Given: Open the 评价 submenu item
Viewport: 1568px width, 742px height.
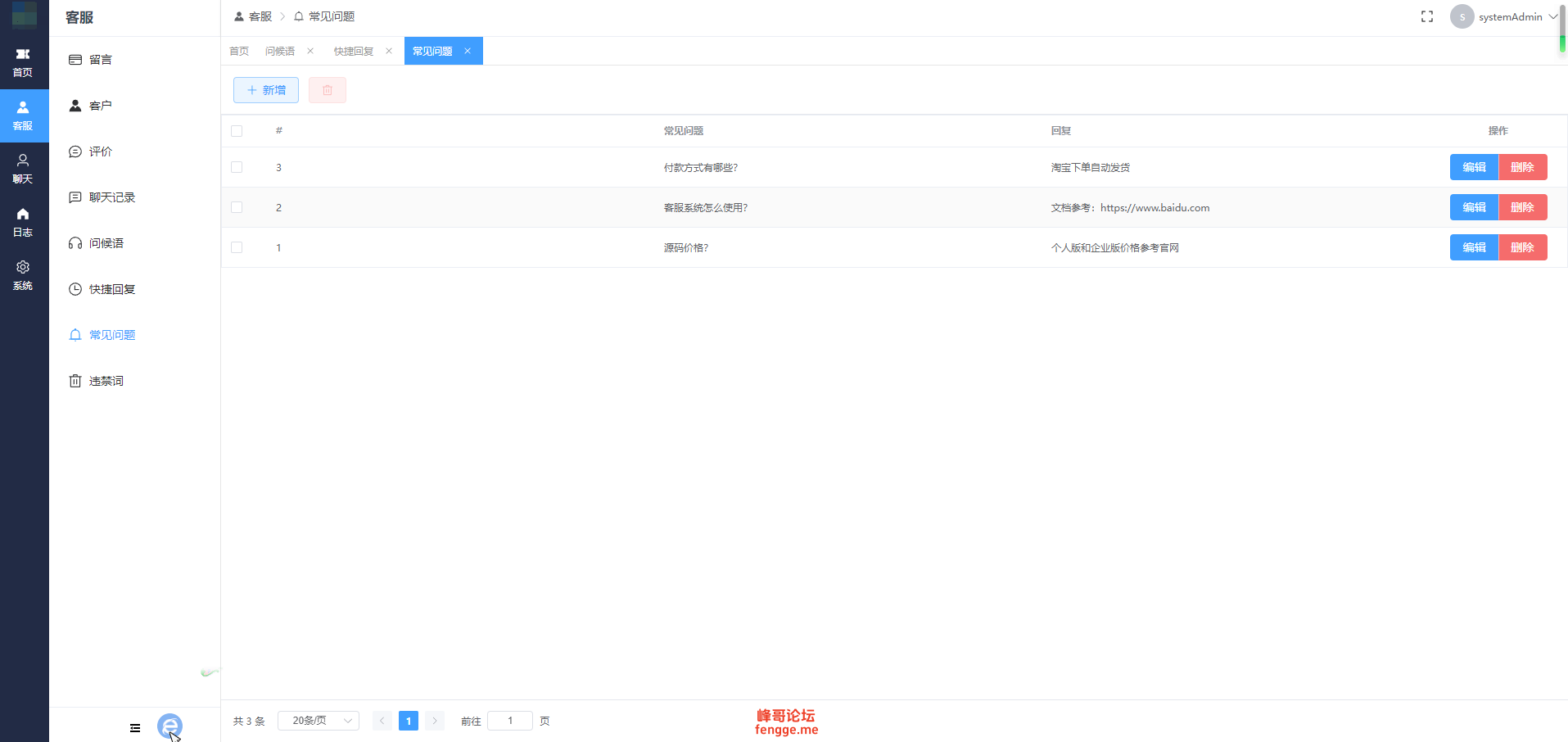Looking at the screenshot, I should click(134, 152).
